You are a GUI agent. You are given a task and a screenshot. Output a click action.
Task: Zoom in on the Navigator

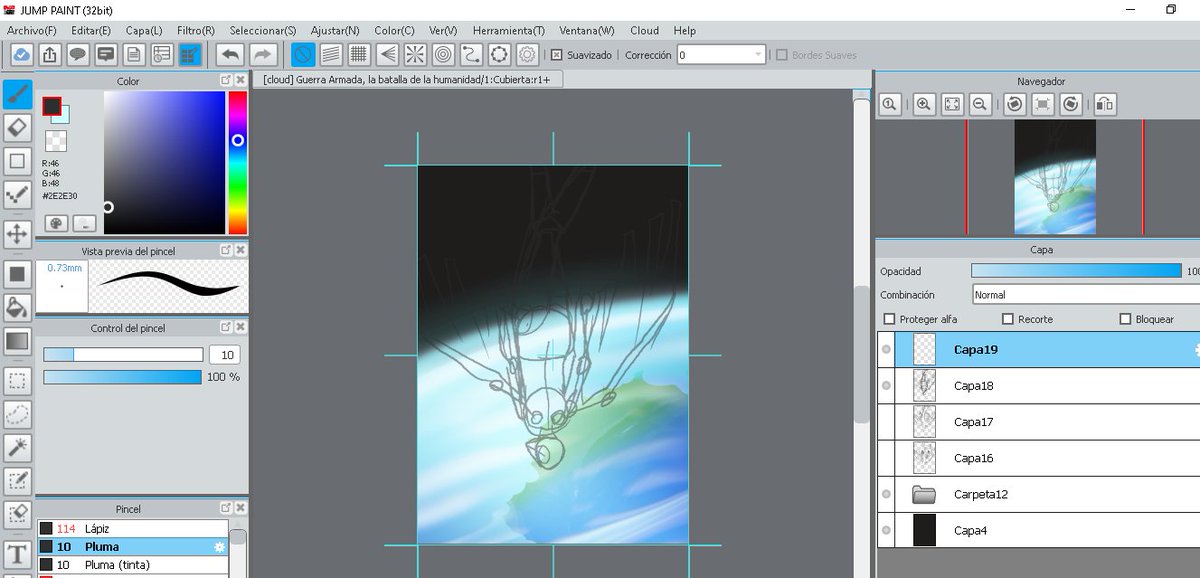(x=924, y=103)
